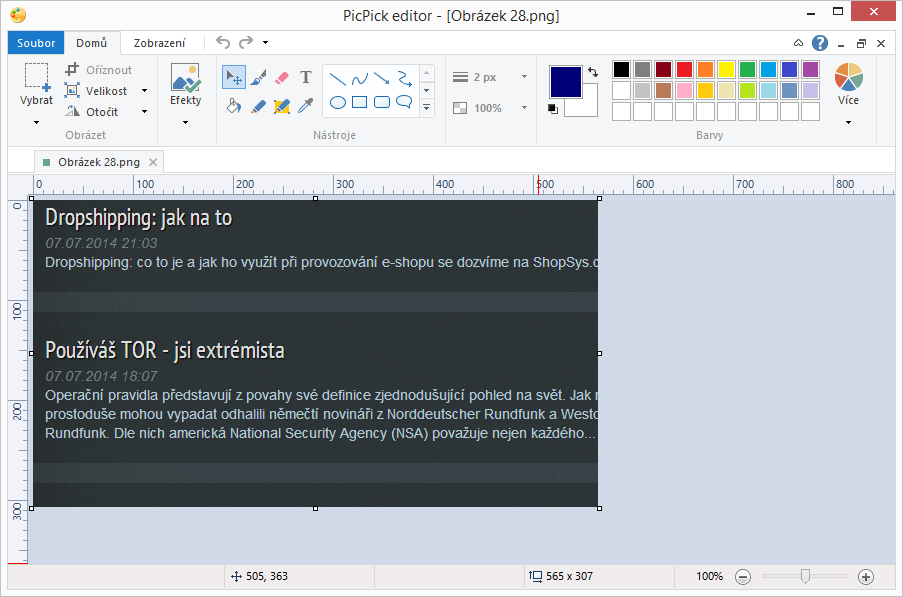Select the brush tool in Nástroje
903x597 pixels.
(258, 78)
